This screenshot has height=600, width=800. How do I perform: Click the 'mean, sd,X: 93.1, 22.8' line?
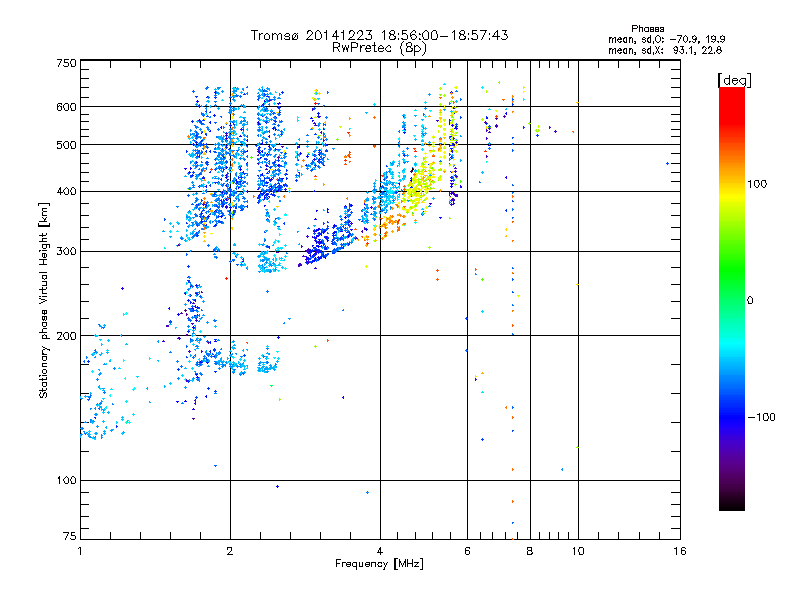pyautogui.click(x=665, y=50)
